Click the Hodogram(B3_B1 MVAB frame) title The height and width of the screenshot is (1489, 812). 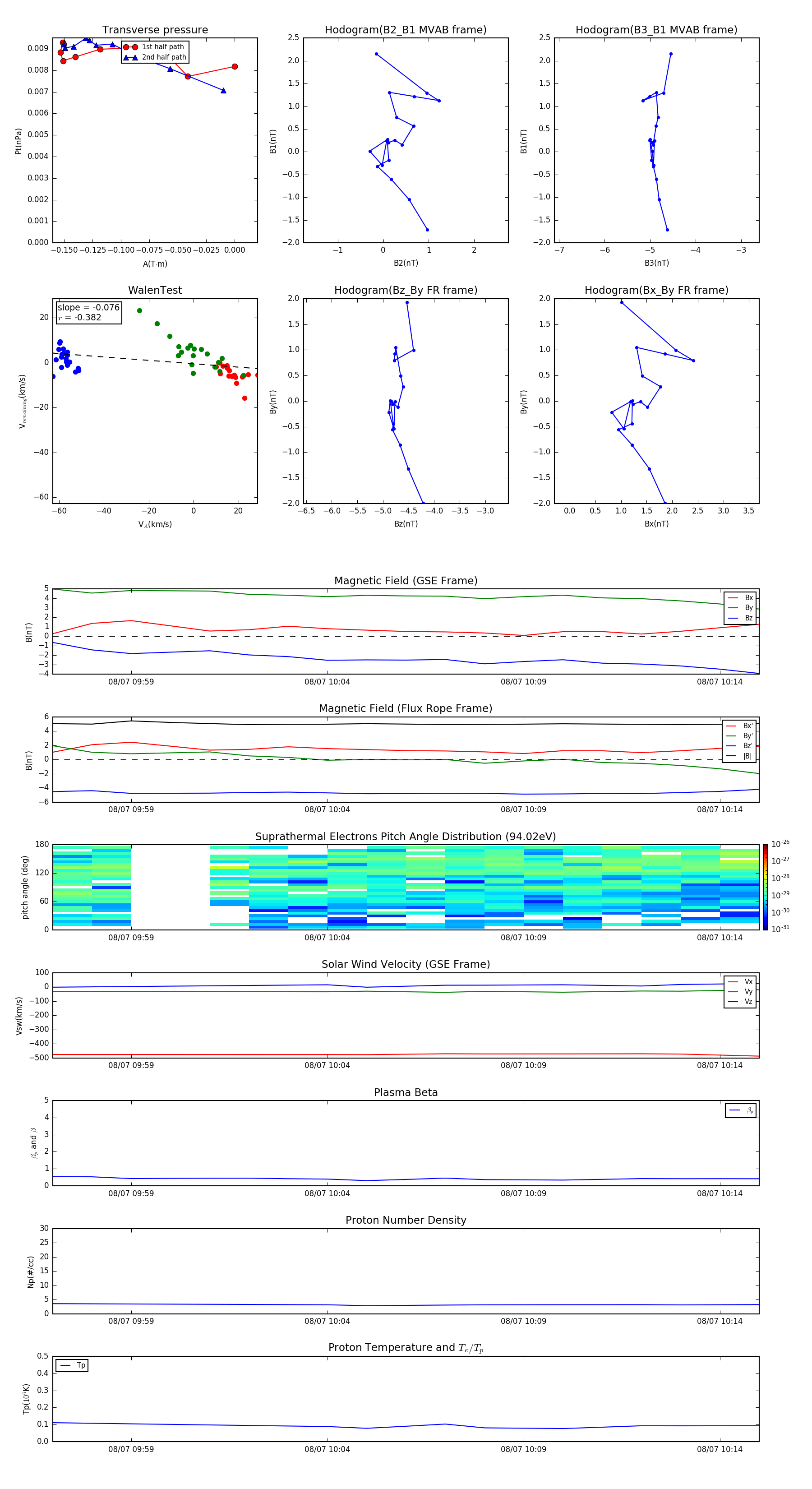click(x=656, y=30)
